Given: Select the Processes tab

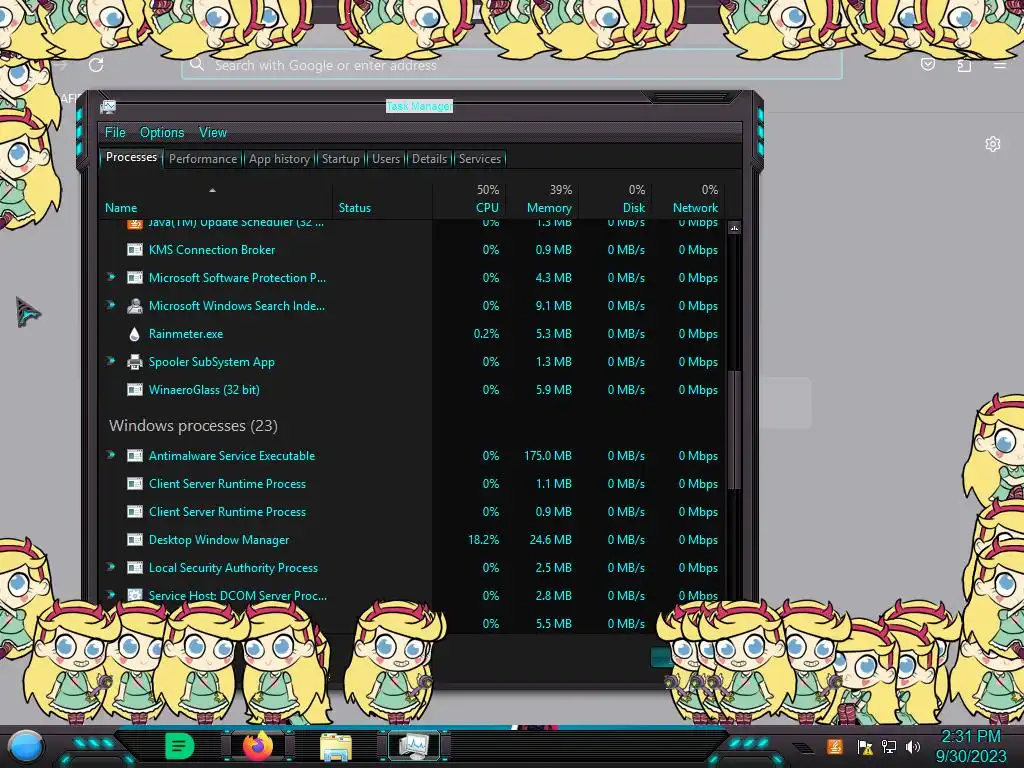Looking at the screenshot, I should (131, 157).
